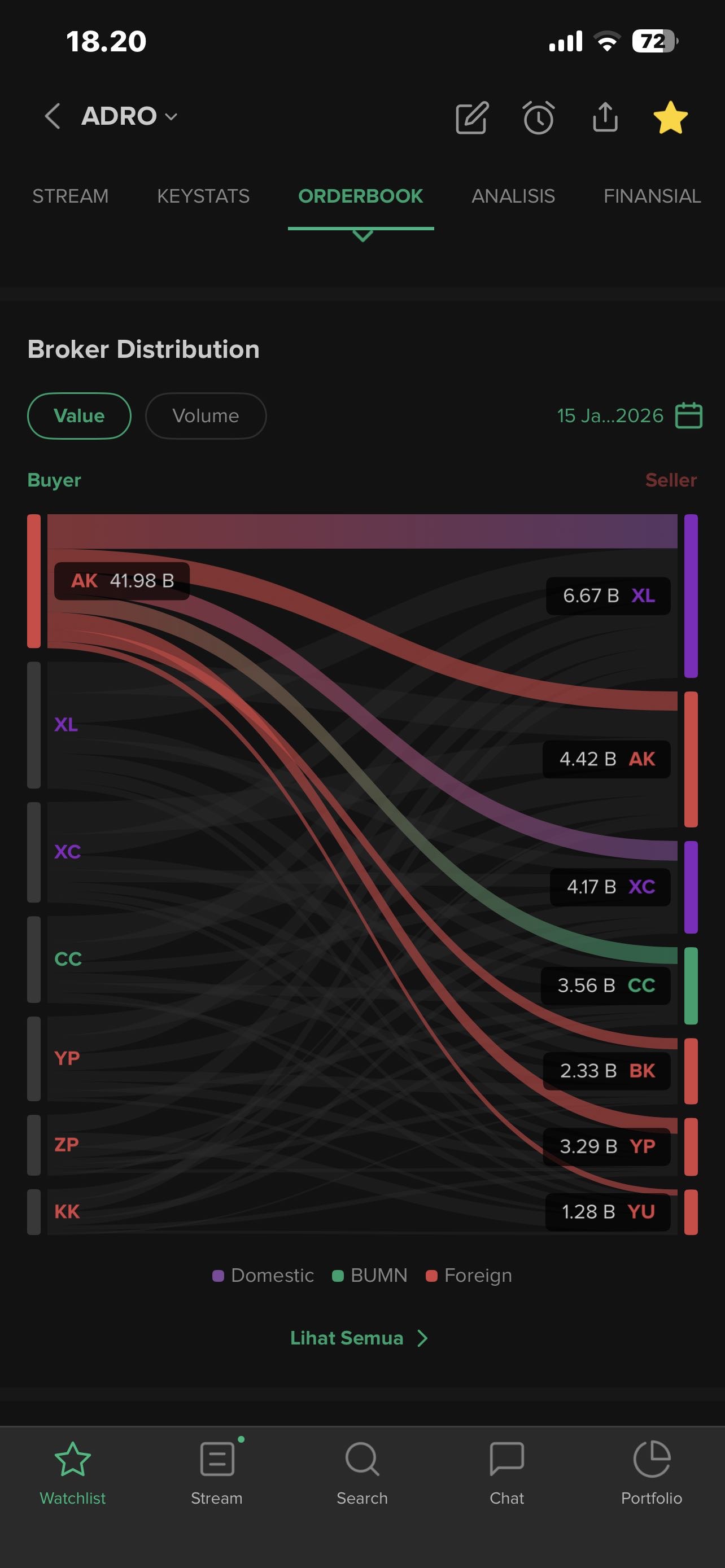Screen dimensions: 725x1568
Task: Open the calendar date picker icon
Action: (689, 416)
